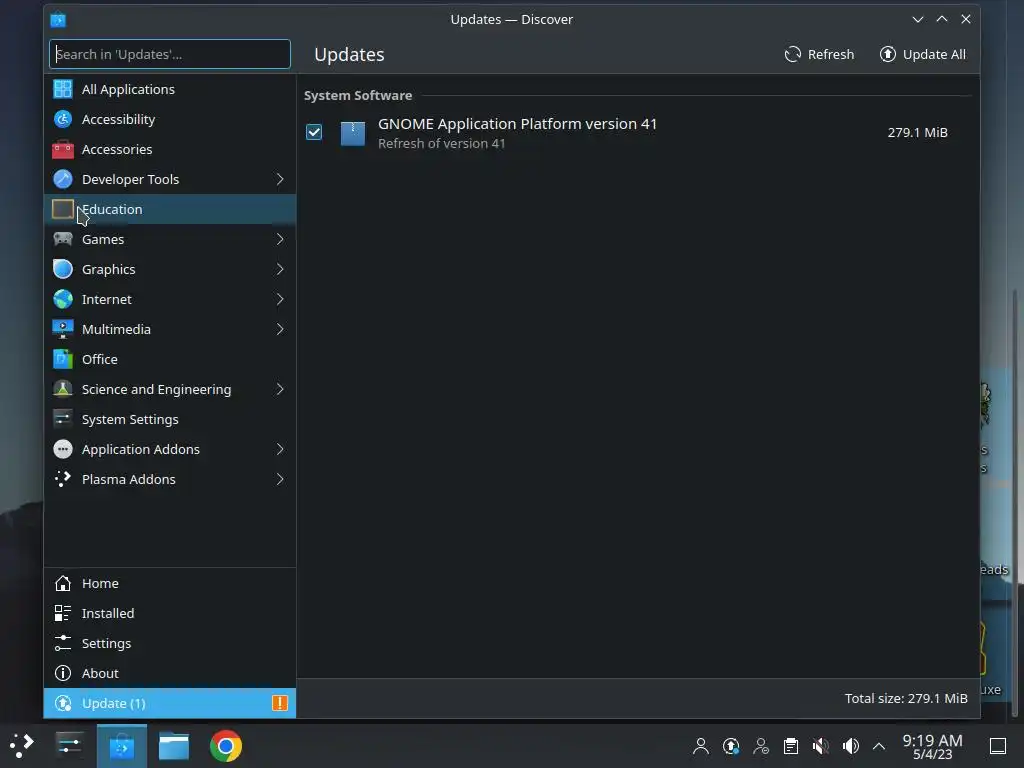Click the Discover icon in the taskbar
This screenshot has height=768, width=1024.
(x=121, y=746)
